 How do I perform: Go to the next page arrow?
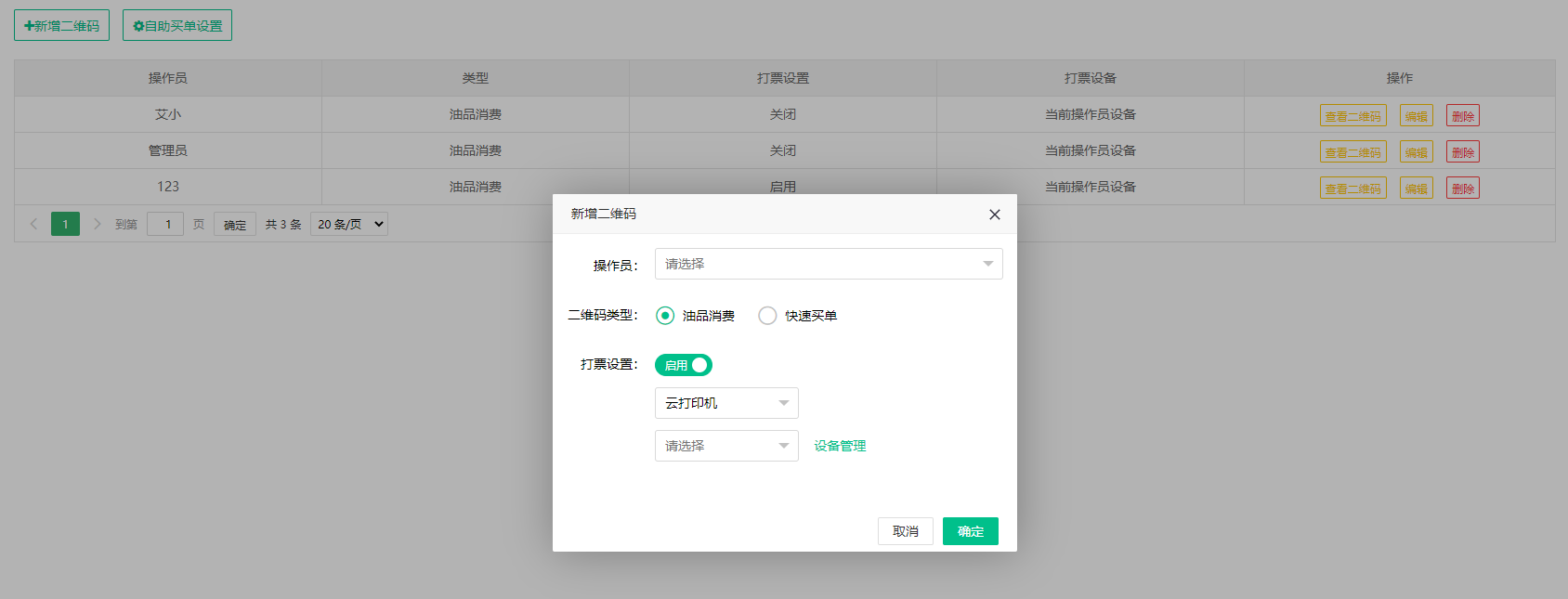pos(97,224)
